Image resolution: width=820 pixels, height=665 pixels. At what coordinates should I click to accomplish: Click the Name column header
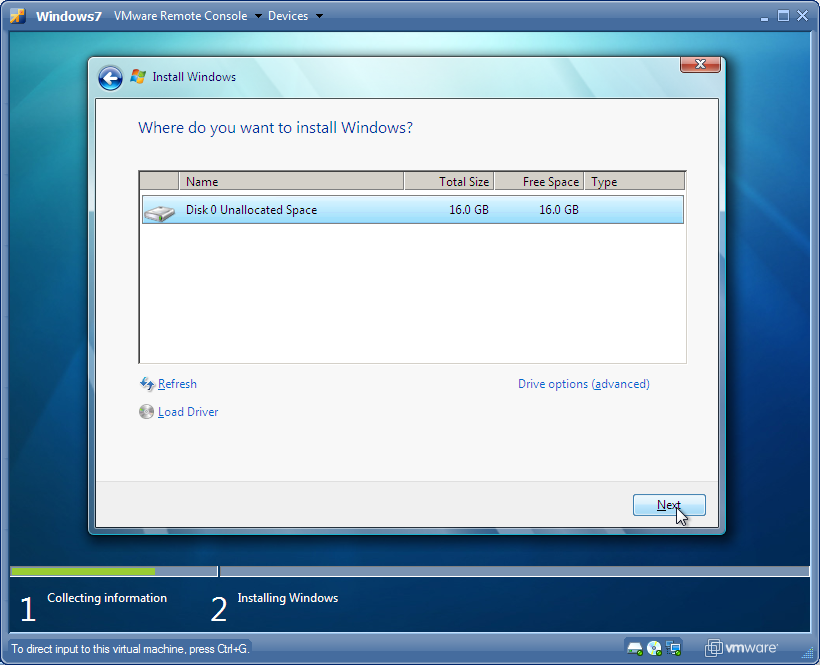291,181
